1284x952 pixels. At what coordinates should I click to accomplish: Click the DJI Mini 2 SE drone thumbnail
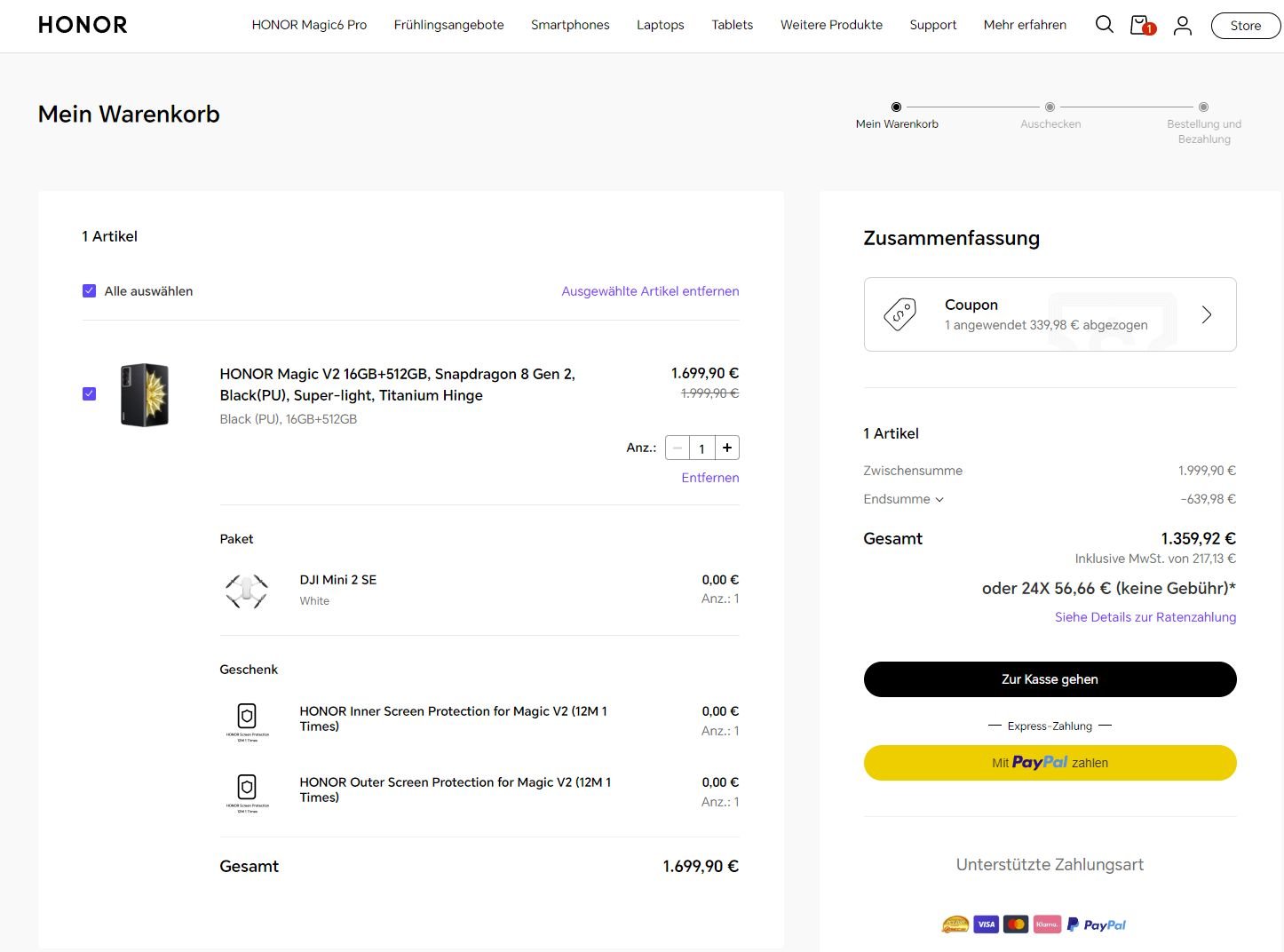[x=247, y=591]
